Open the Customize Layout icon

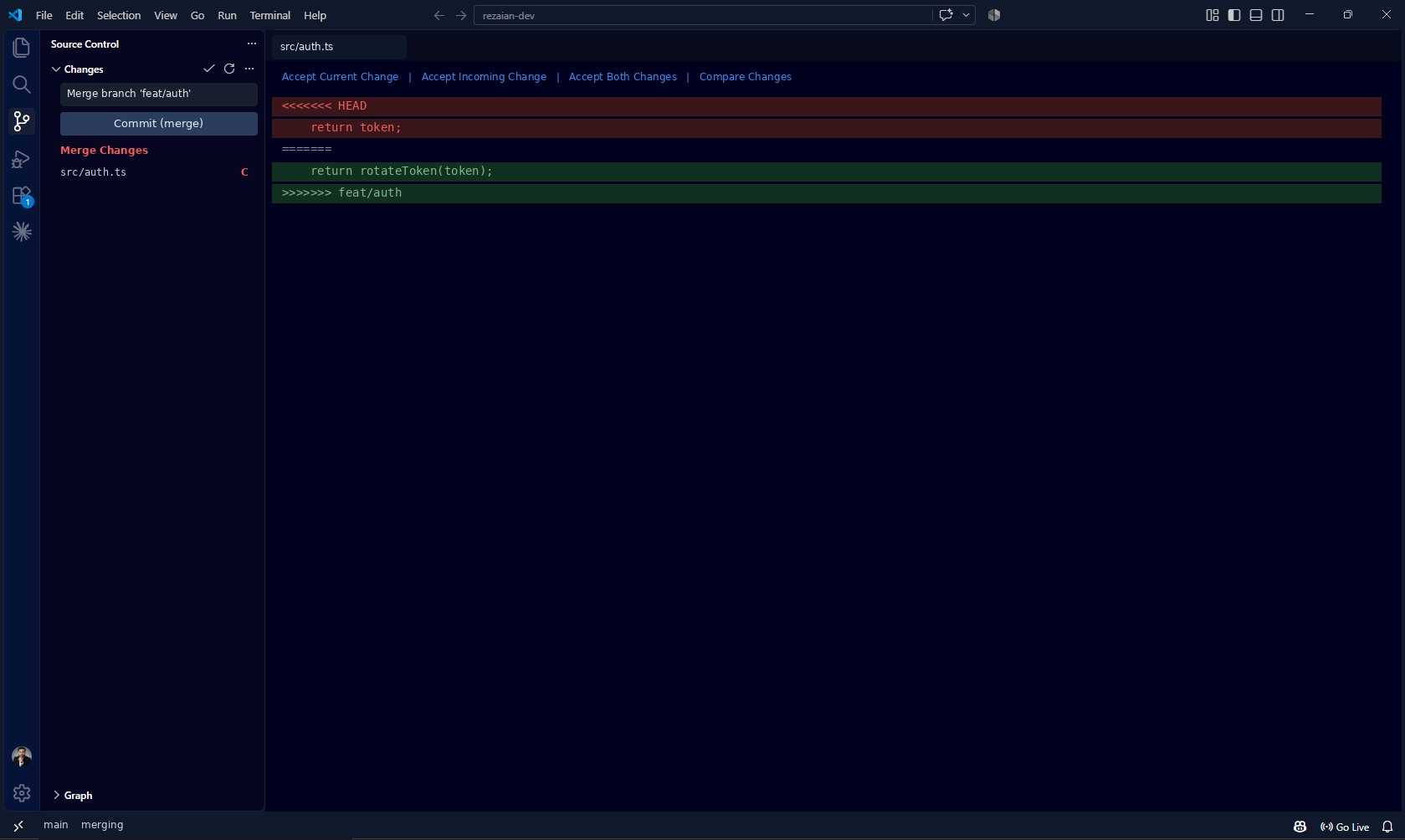pos(1213,15)
